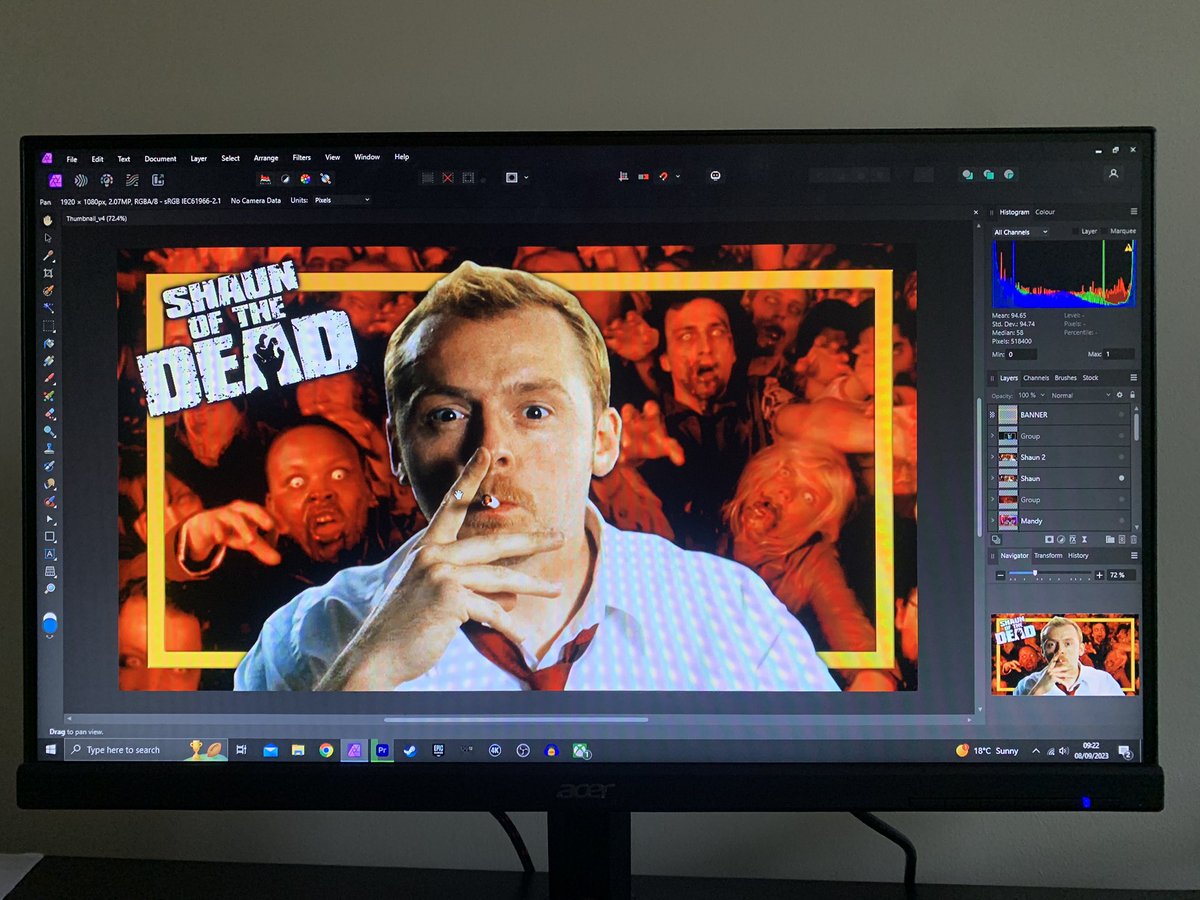Click the Assistant options robot icon
This screenshot has width=1200, height=900.
715,176
